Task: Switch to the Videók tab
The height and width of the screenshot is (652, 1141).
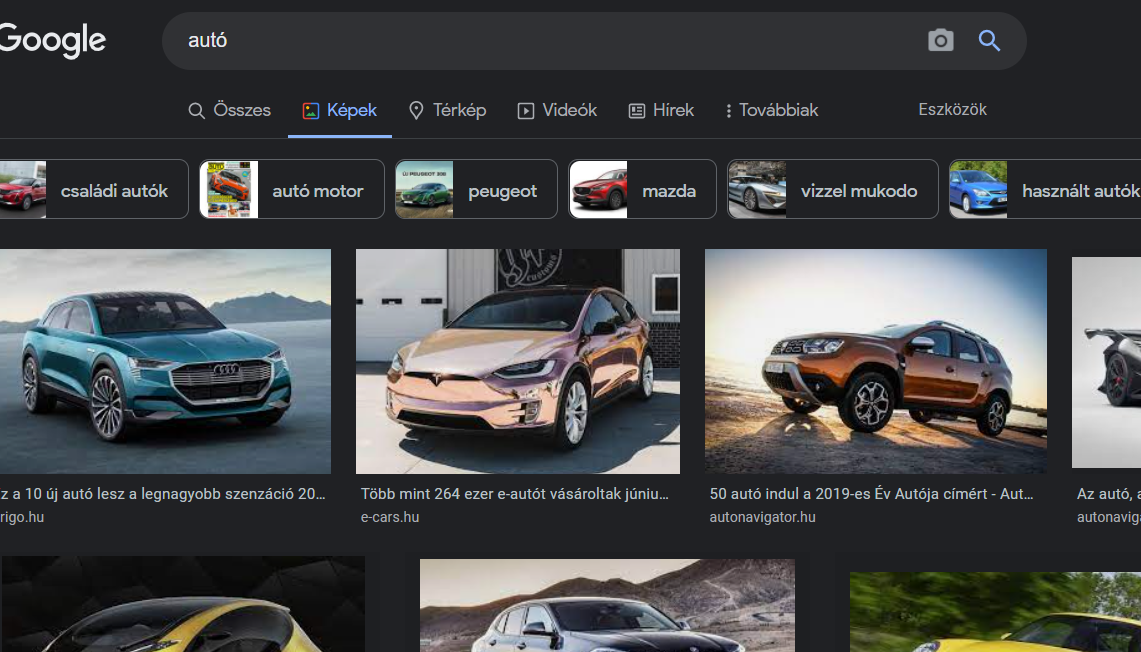Action: click(557, 110)
